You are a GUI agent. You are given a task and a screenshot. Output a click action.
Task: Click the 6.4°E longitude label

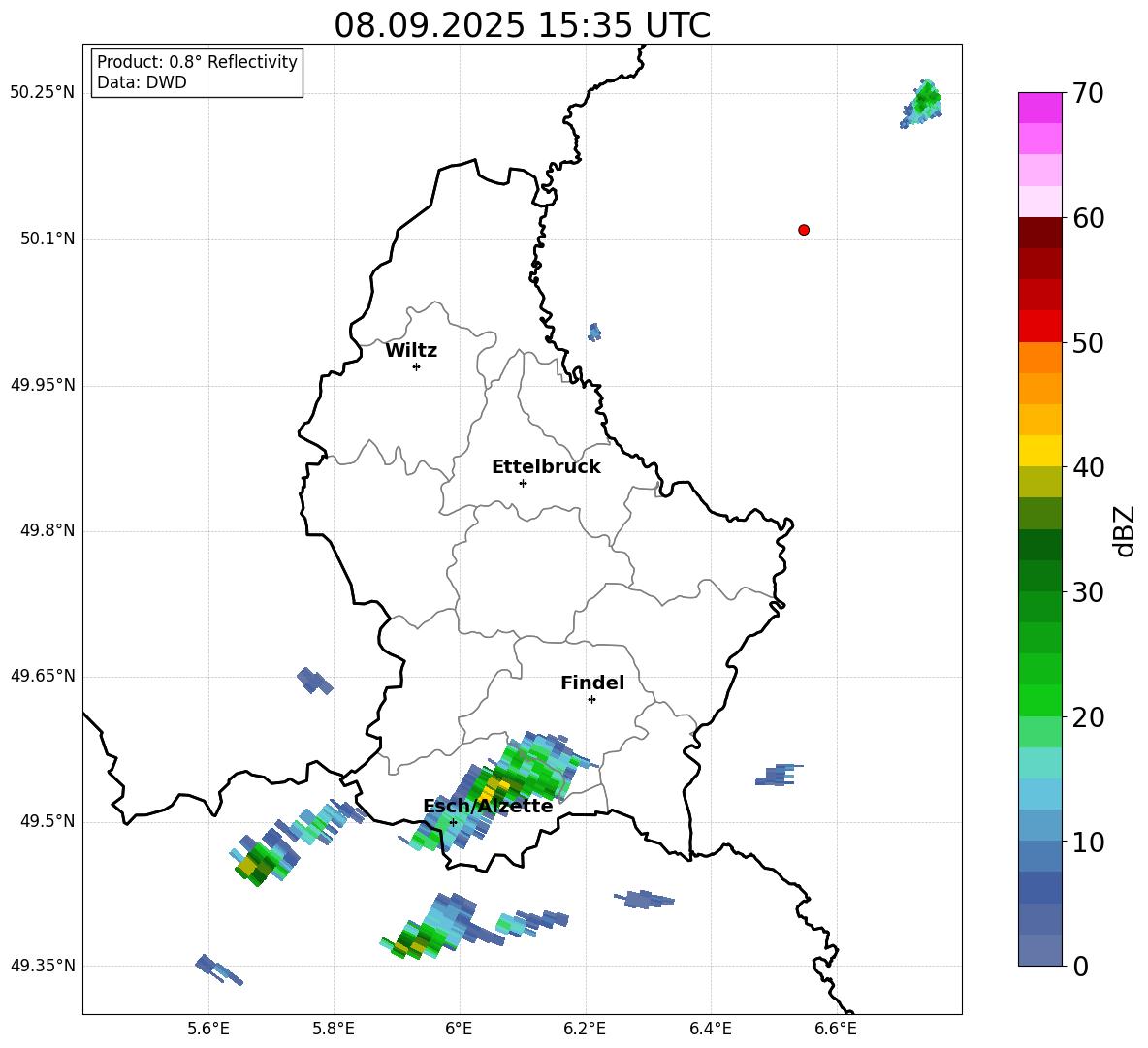pyautogui.click(x=710, y=1030)
